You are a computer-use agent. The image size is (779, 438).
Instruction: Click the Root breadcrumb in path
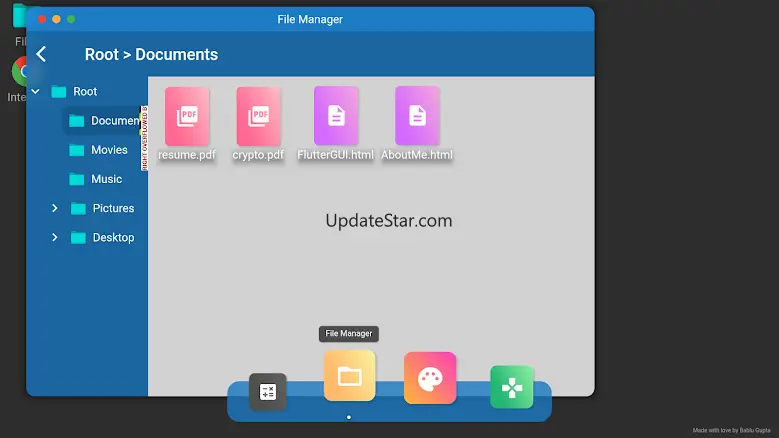pyautogui.click(x=102, y=55)
